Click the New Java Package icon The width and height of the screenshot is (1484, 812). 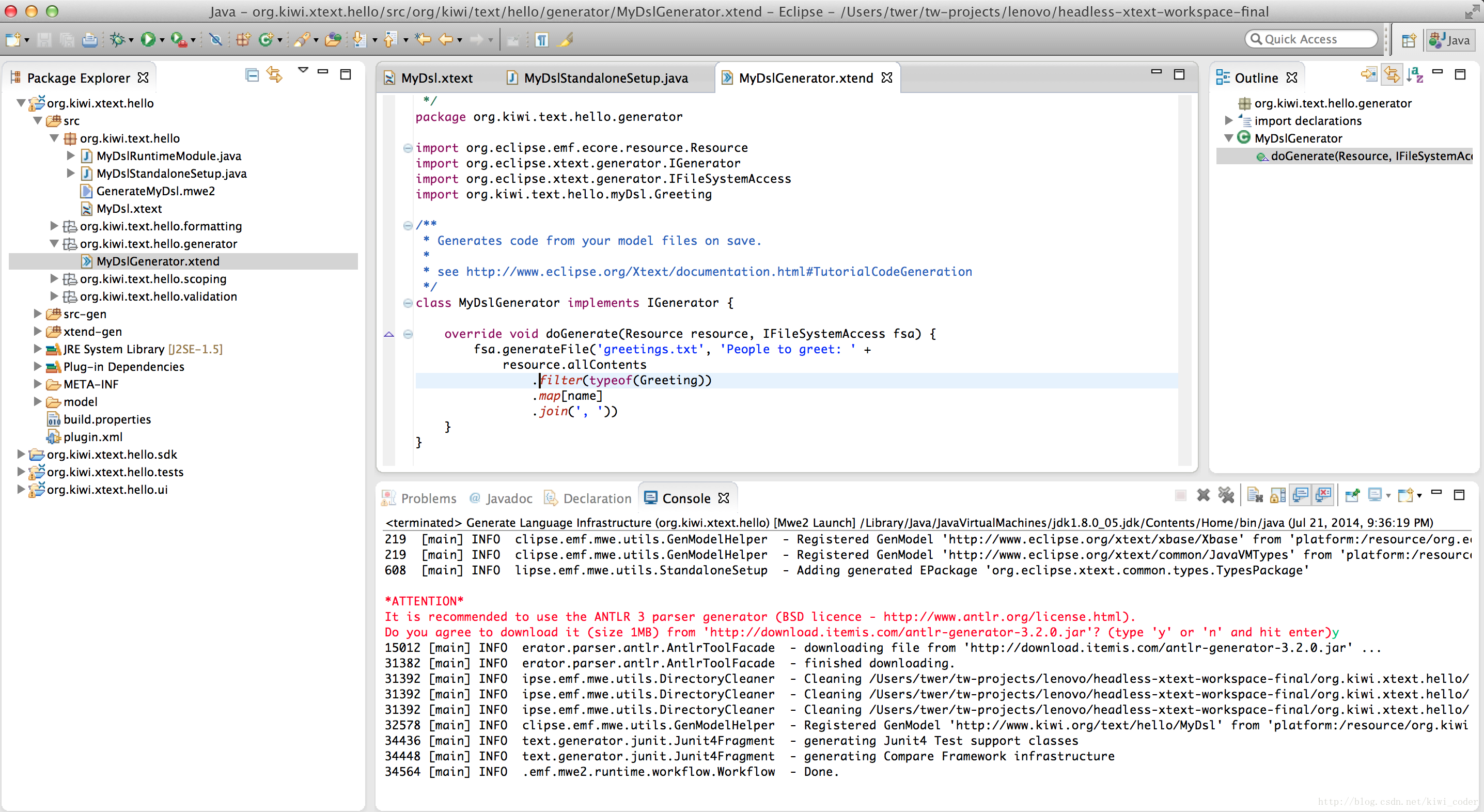point(244,40)
